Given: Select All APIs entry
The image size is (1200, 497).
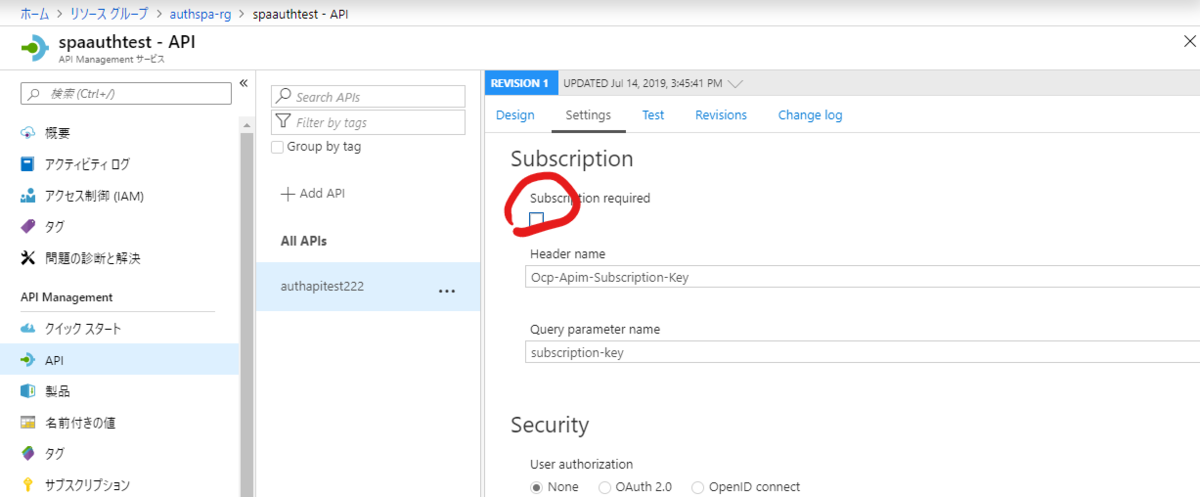Looking at the screenshot, I should coord(303,241).
